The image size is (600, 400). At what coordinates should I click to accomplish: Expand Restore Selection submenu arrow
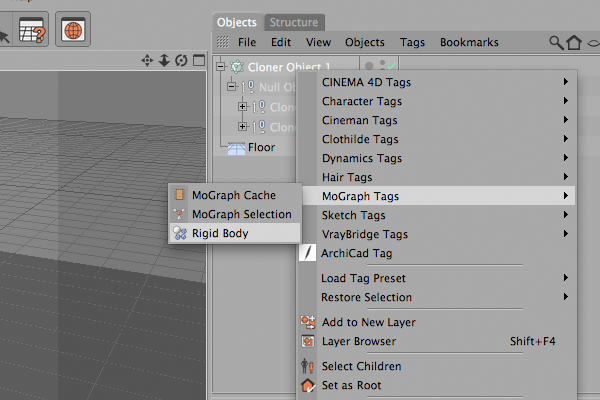566,297
